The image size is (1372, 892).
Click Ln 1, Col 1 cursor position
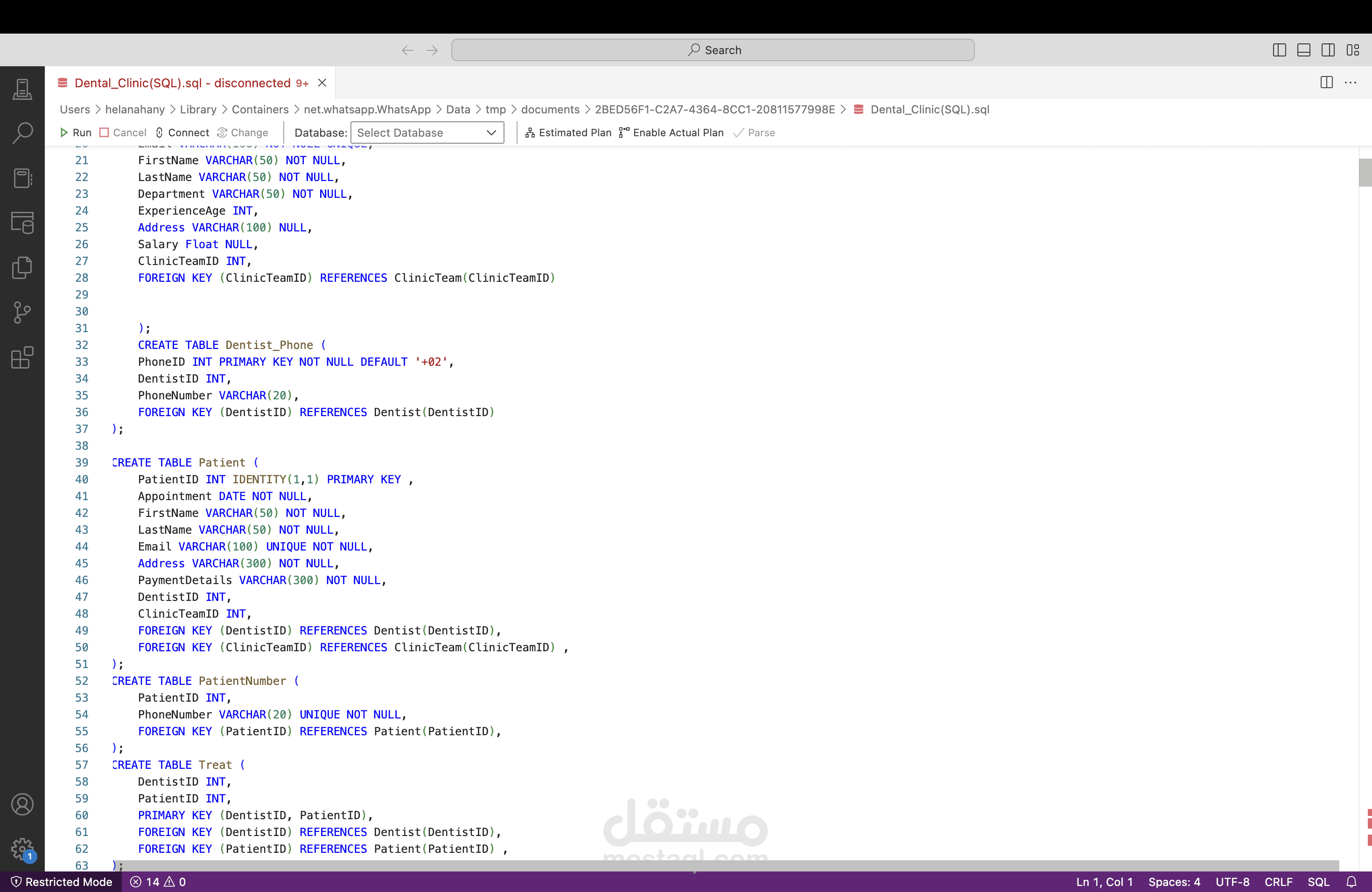(1104, 882)
